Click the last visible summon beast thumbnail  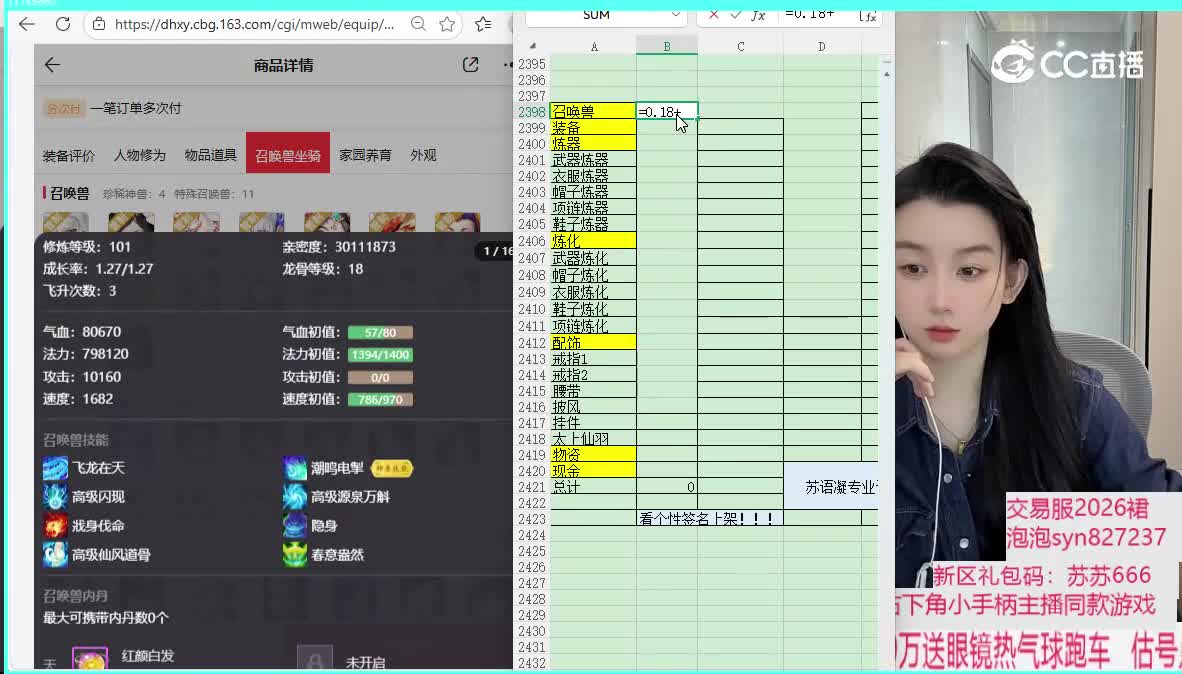tap(458, 222)
